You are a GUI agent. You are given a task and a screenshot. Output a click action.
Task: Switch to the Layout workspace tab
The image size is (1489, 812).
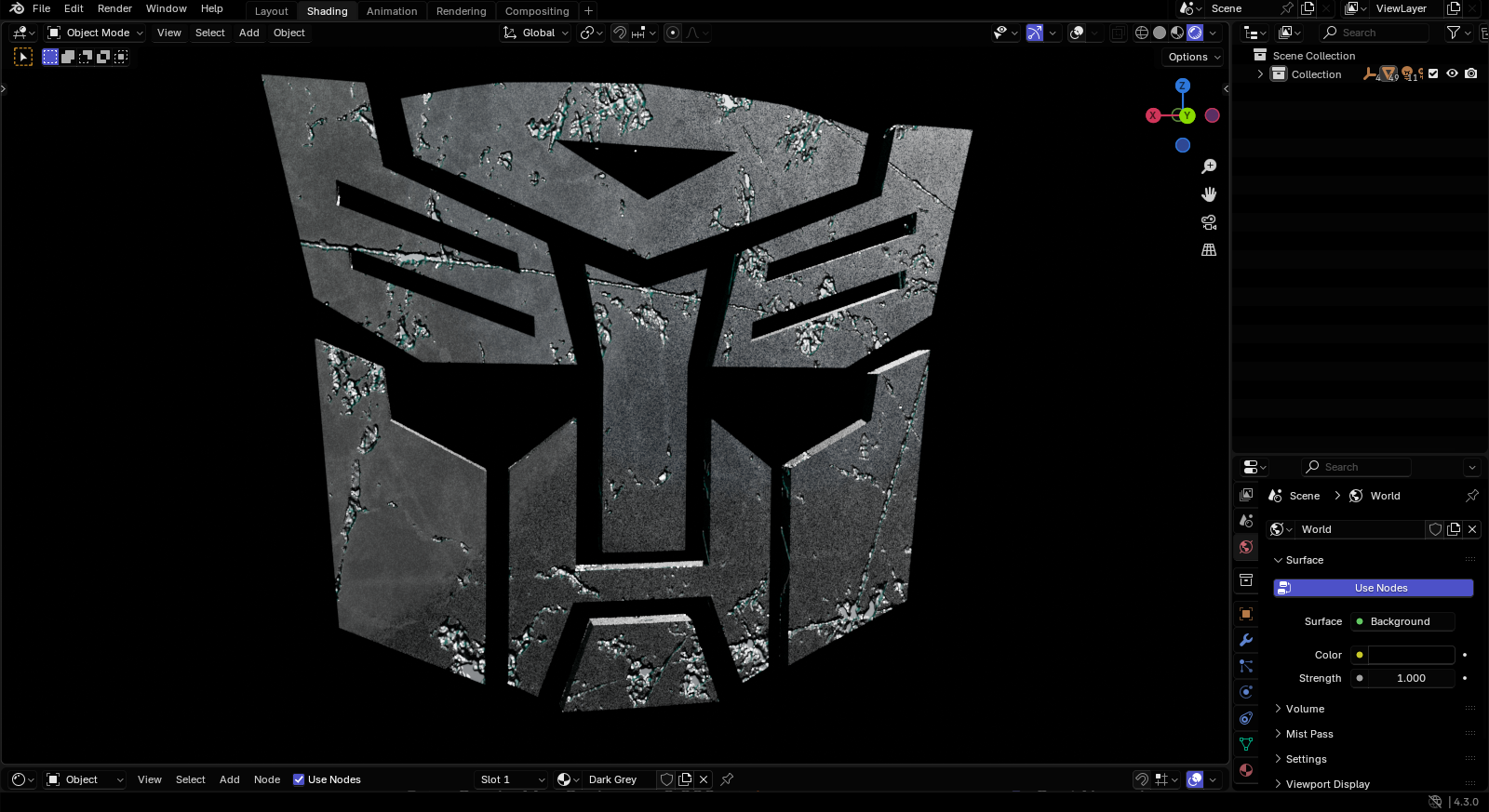[272, 11]
